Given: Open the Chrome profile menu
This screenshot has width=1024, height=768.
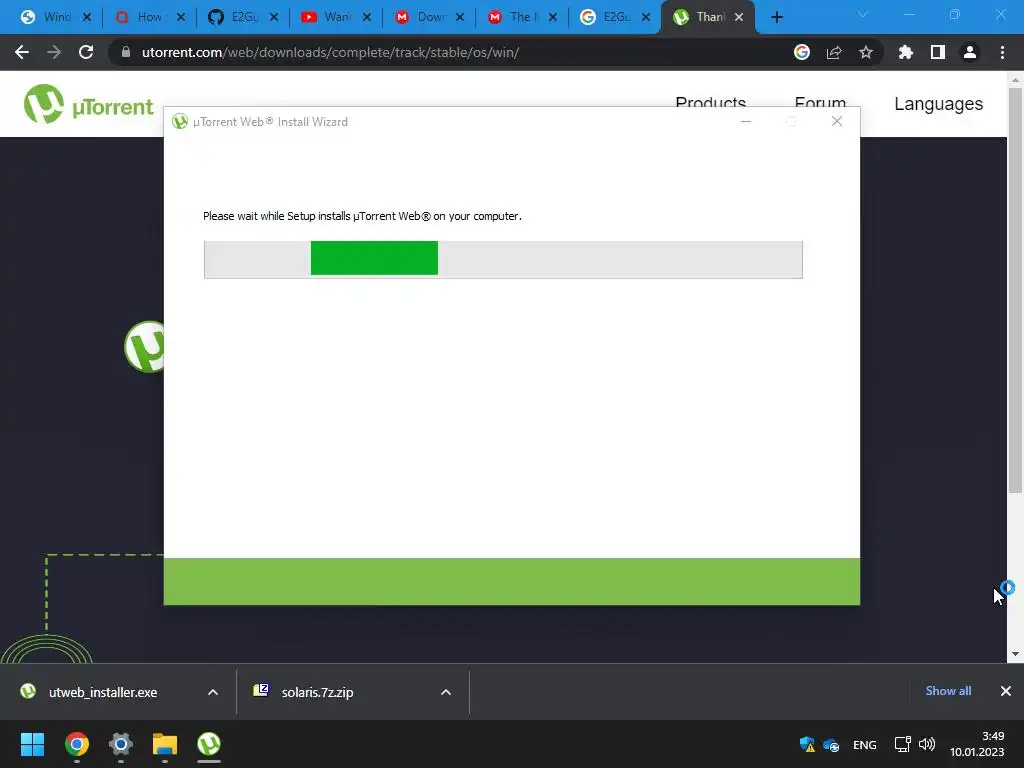Looking at the screenshot, I should point(970,52).
